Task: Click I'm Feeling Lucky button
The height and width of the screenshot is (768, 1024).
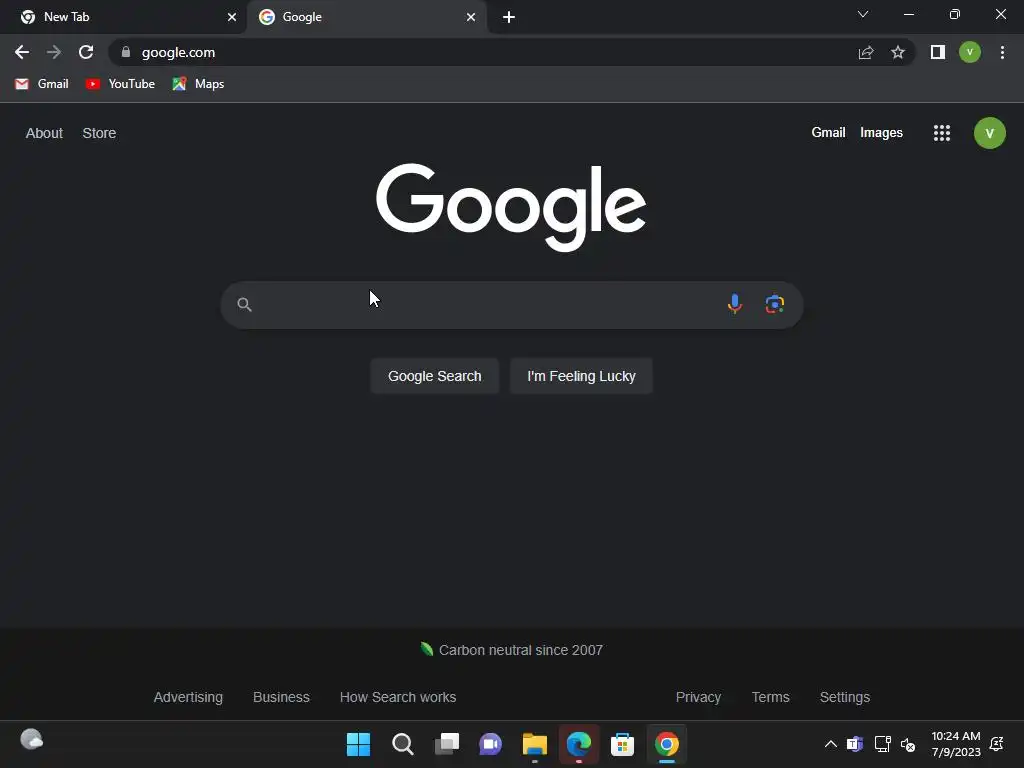Action: tap(581, 376)
